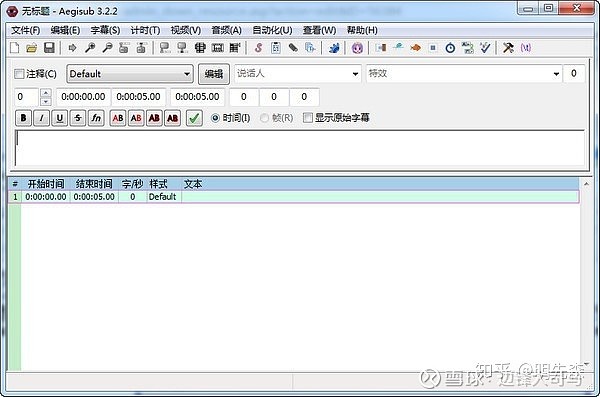
Task: Zoom video in with plus magnifier
Action: 90,48
